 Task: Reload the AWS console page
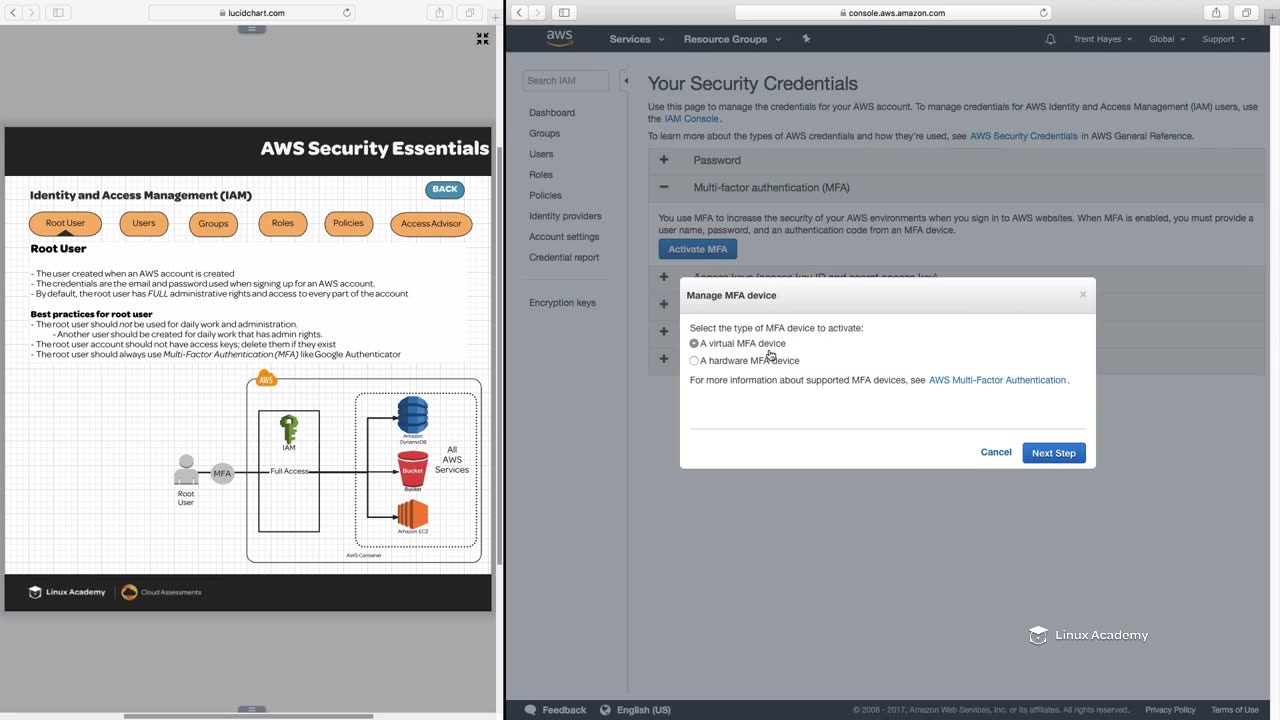pyautogui.click(x=1043, y=13)
